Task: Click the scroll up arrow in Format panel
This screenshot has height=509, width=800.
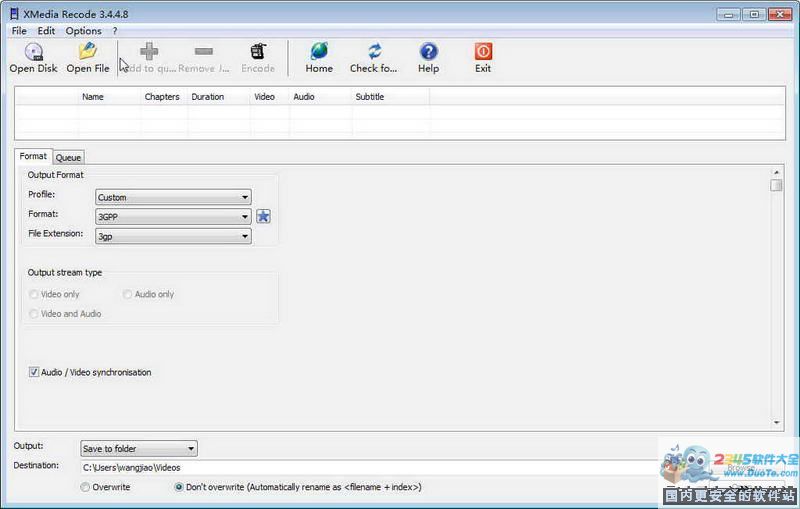Action: pos(777,172)
